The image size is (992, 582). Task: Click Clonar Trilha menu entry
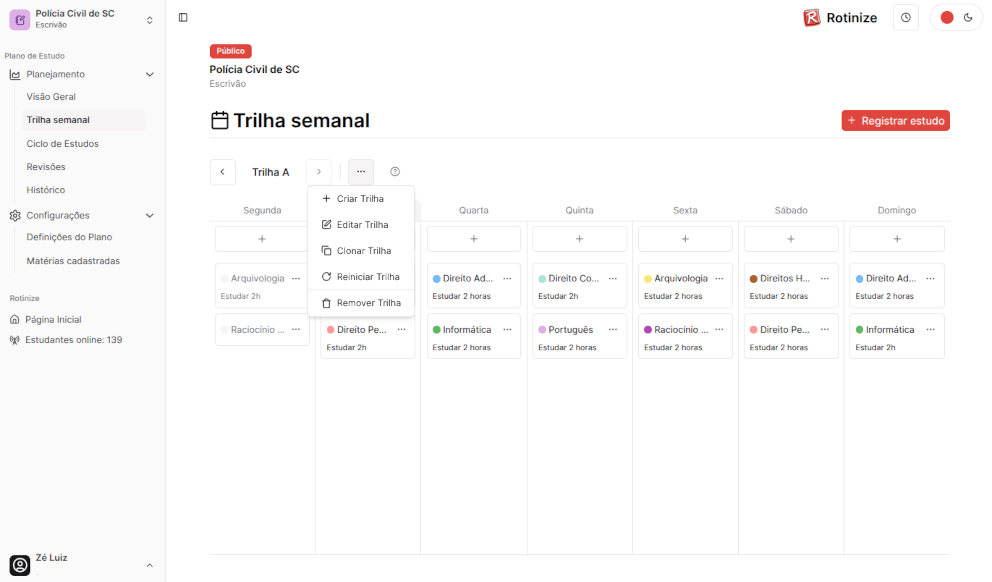point(361,251)
